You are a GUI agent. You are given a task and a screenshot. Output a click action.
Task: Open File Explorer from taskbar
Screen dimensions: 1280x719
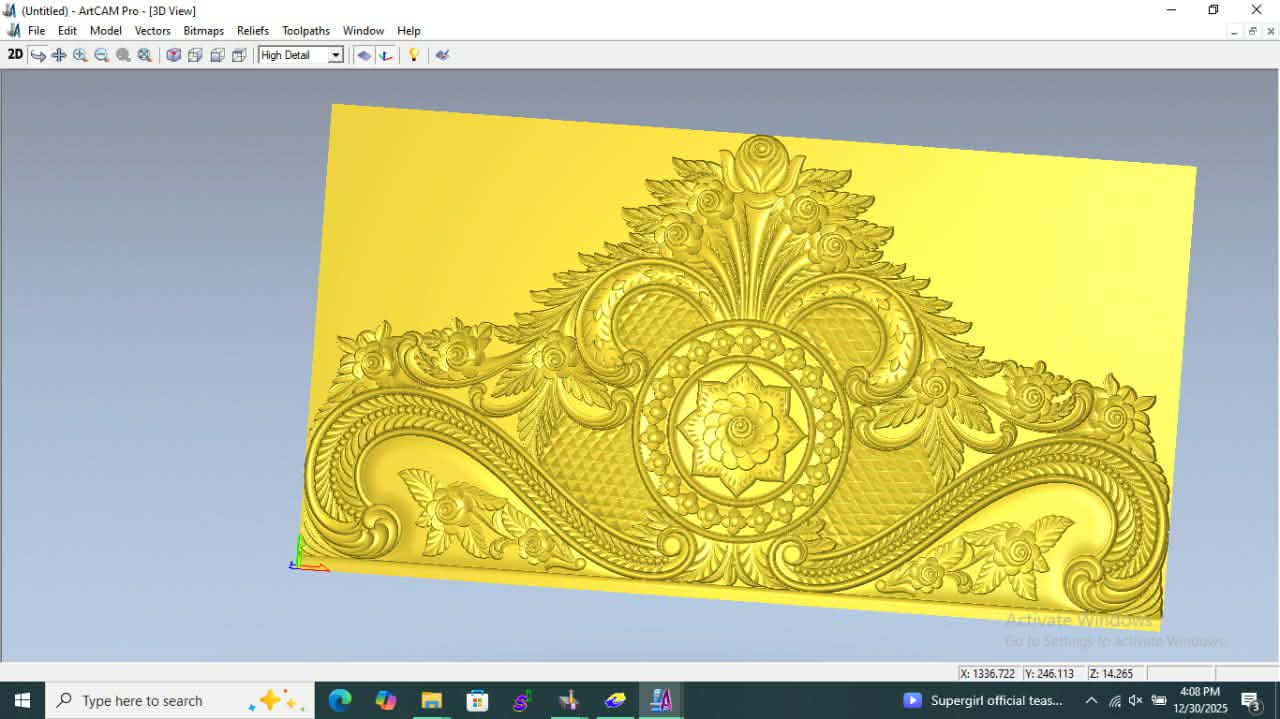[x=432, y=700]
